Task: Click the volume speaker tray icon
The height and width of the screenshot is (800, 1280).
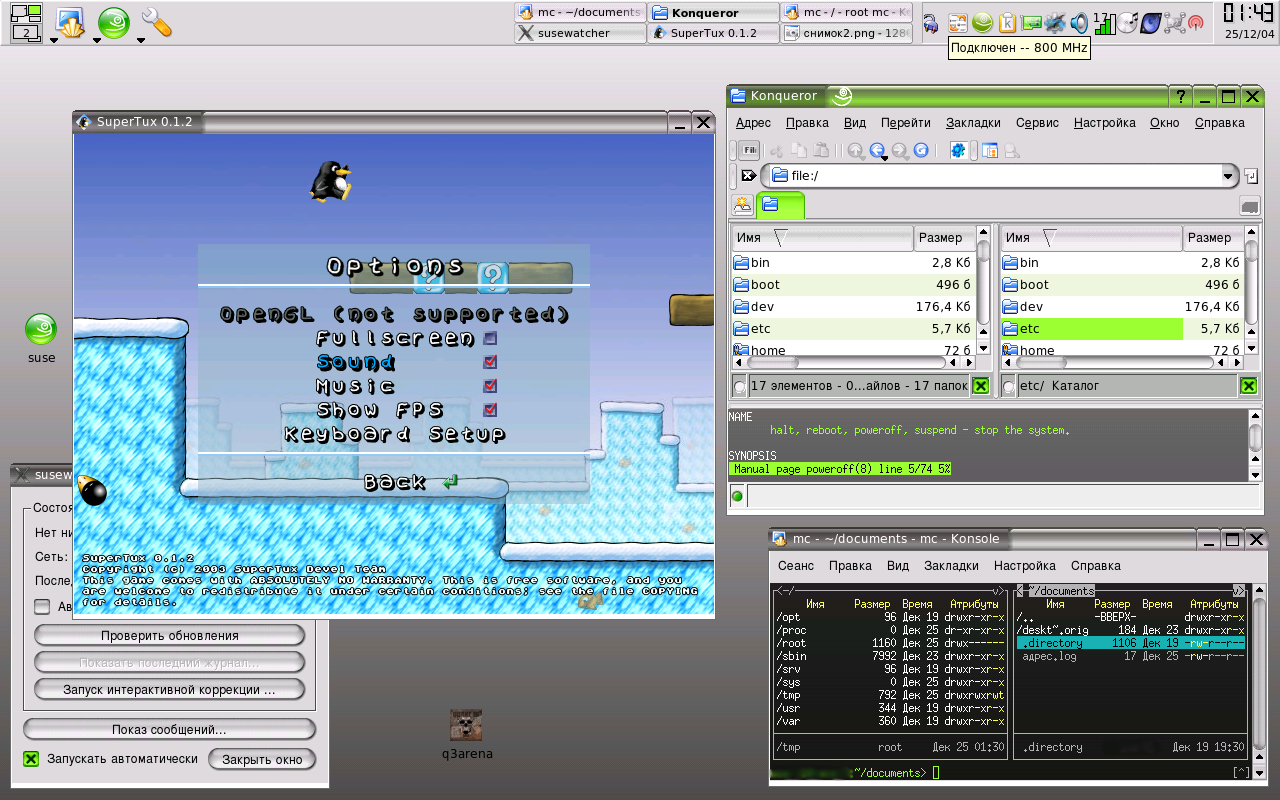Action: pos(1079,22)
